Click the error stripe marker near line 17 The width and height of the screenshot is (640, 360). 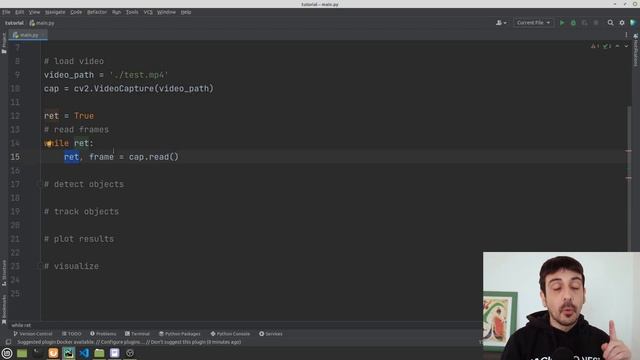tap(628, 178)
